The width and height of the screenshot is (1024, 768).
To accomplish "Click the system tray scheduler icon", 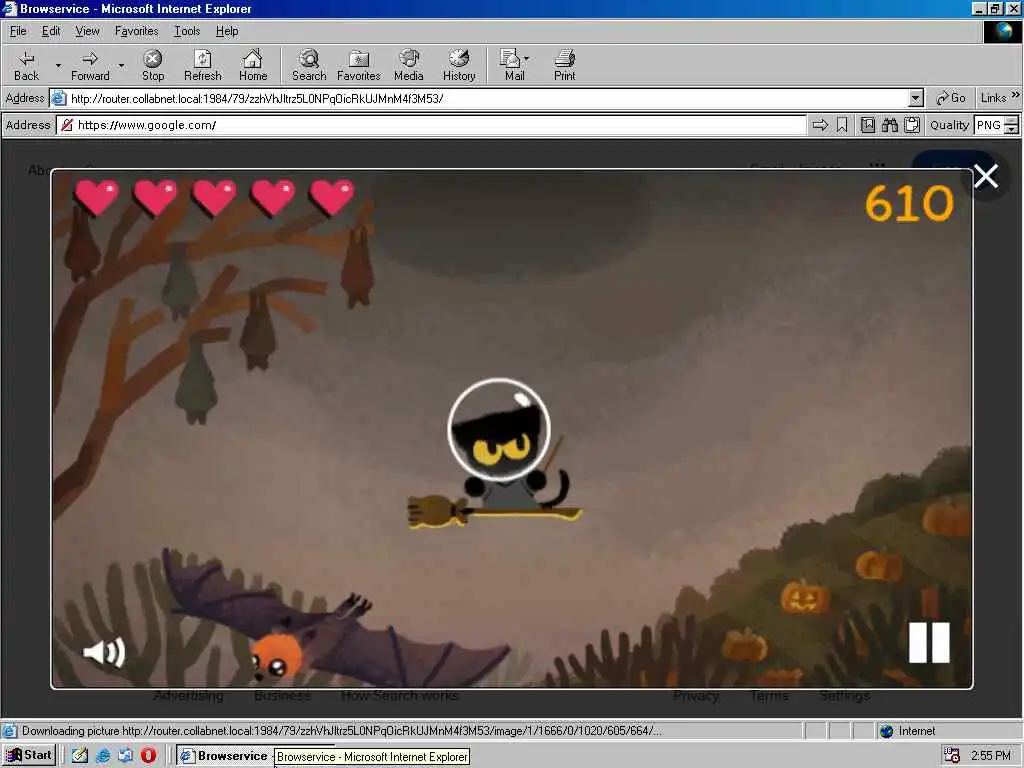I will (x=952, y=756).
